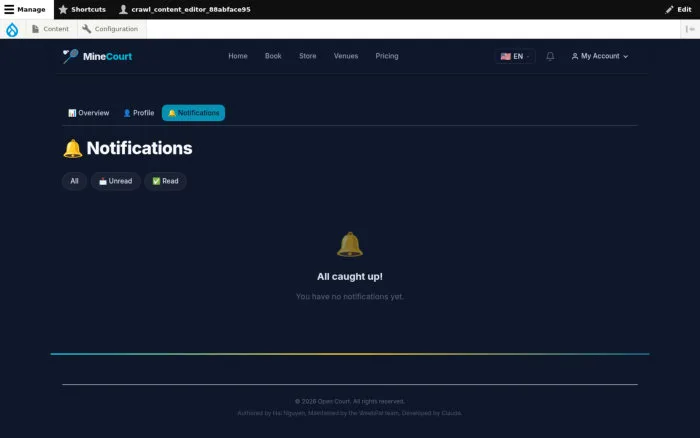
Task: Switch to the Profile tab
Action: 138,113
